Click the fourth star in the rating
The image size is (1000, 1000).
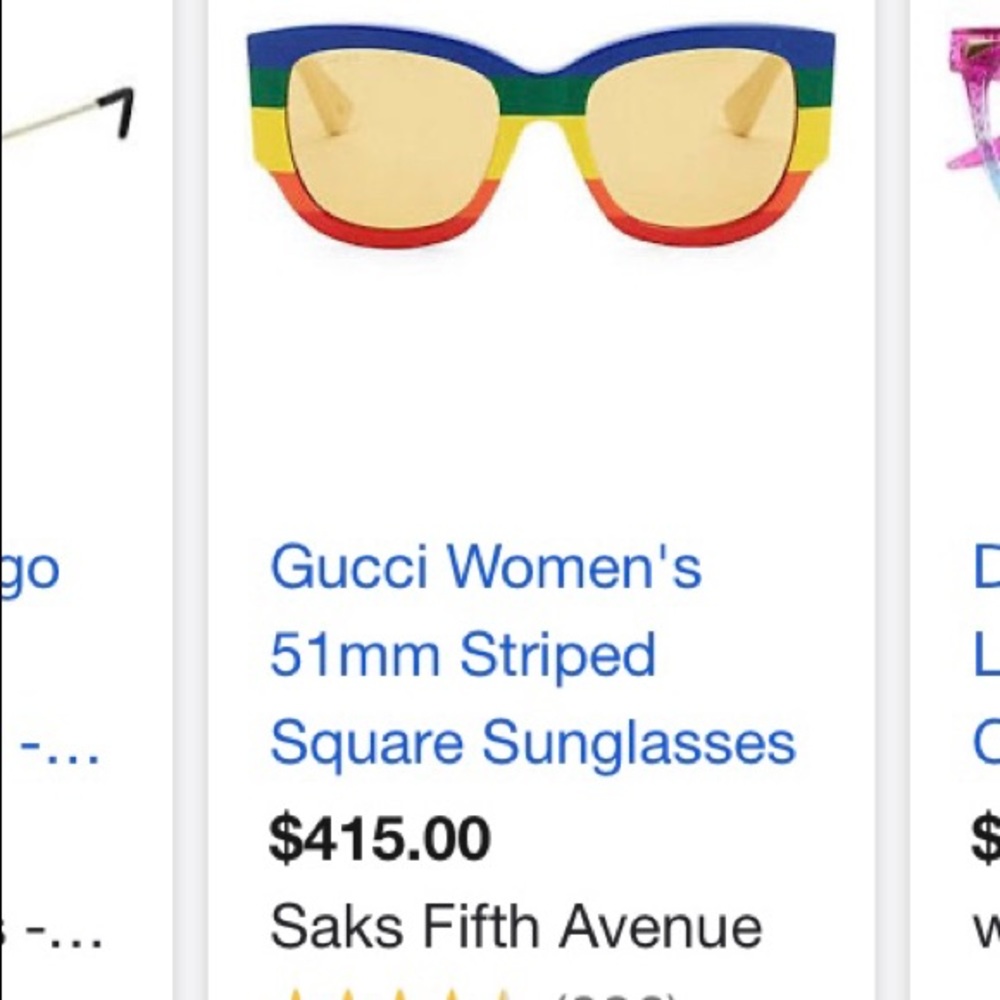pyautogui.click(x=452, y=992)
